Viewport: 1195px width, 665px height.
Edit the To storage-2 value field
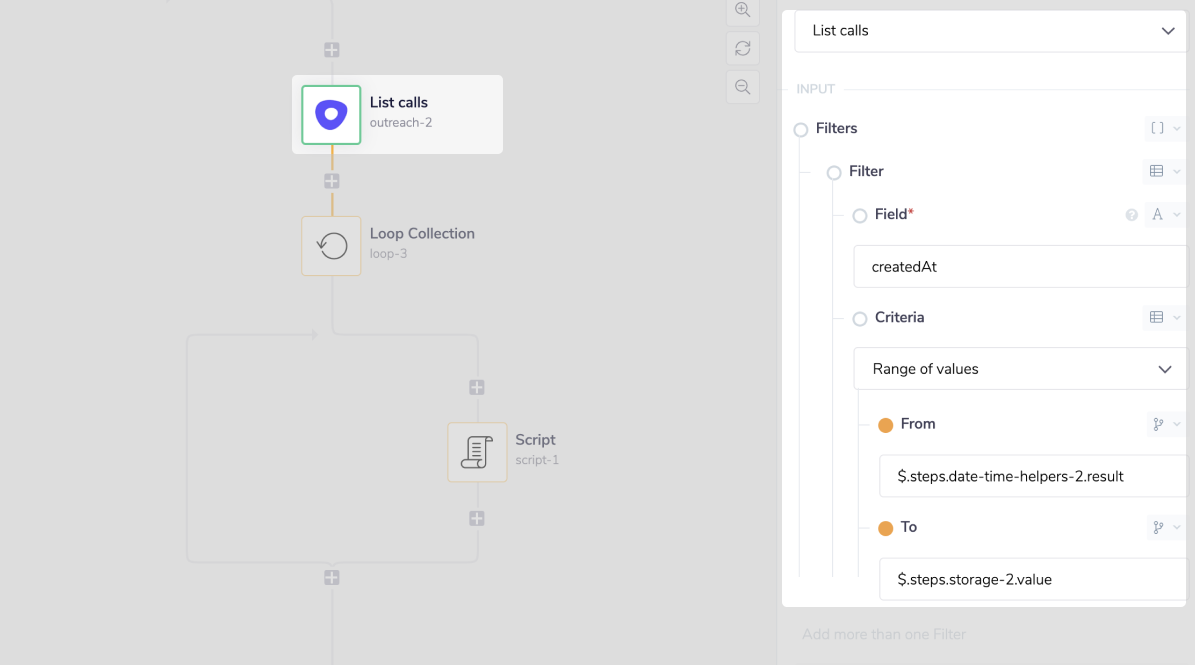[x=1032, y=579]
